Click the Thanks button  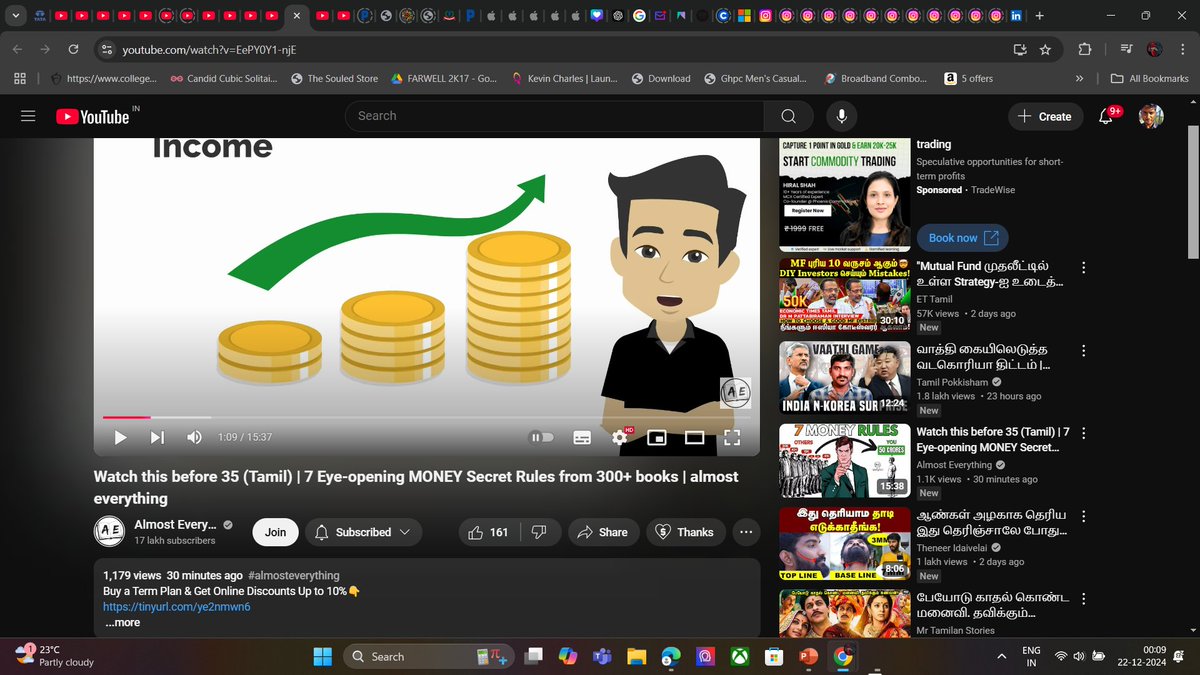pyautogui.click(x=685, y=532)
